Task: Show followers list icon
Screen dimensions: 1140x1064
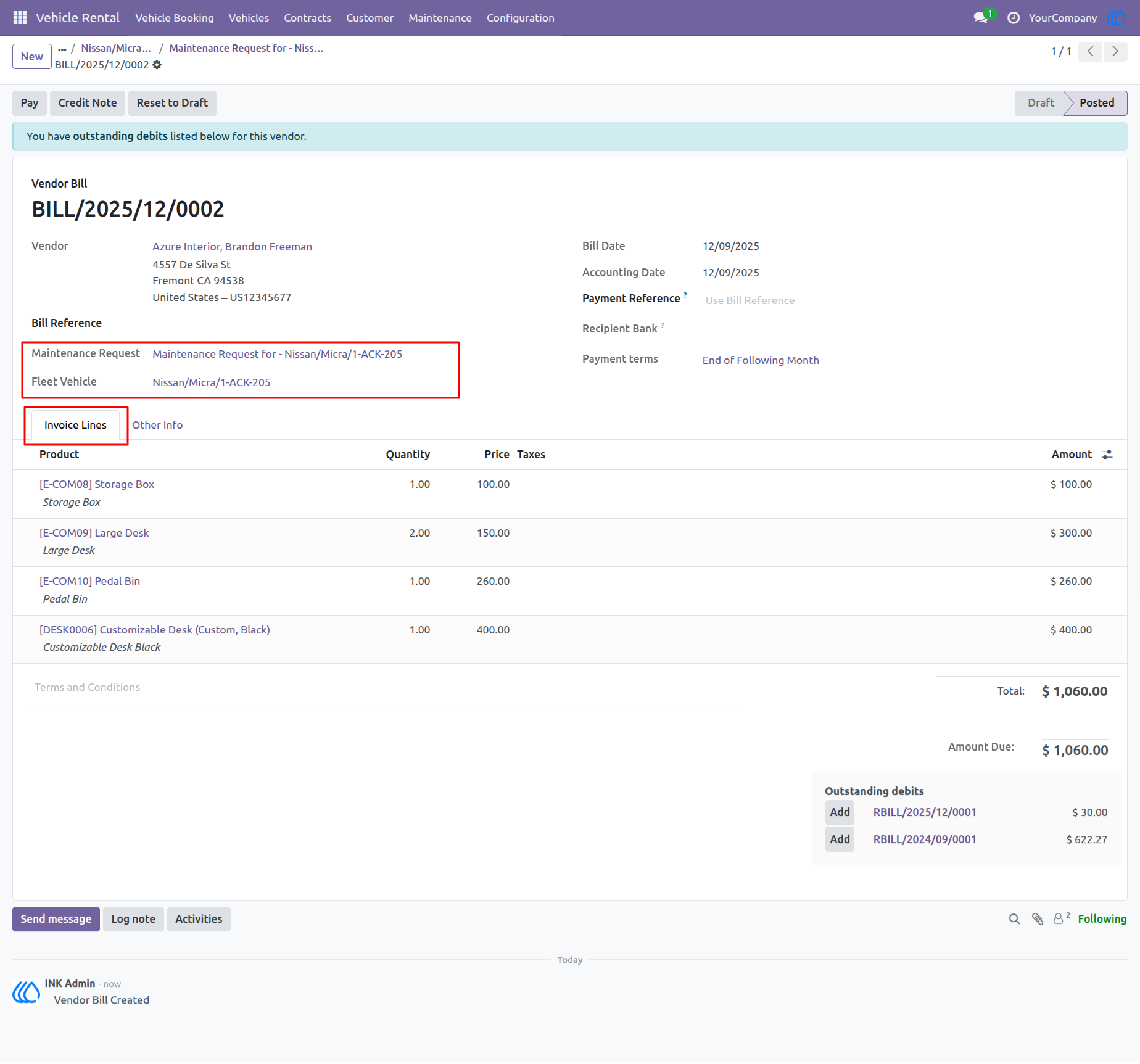Action: (1061, 918)
